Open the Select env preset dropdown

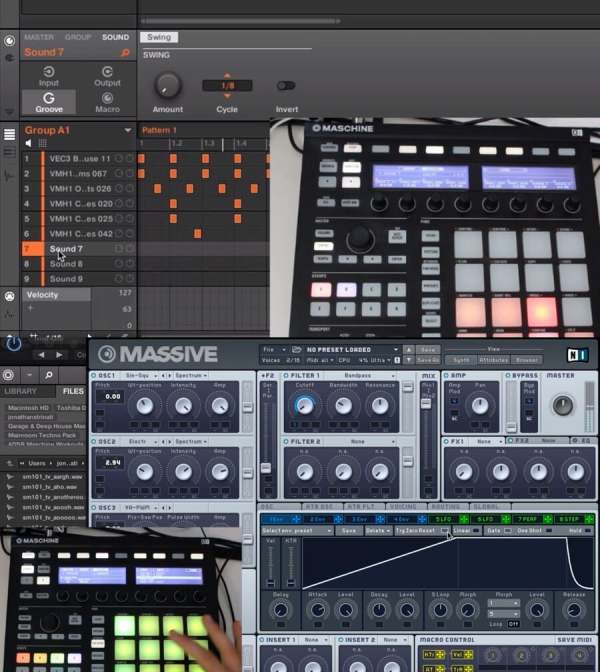tap(297, 531)
